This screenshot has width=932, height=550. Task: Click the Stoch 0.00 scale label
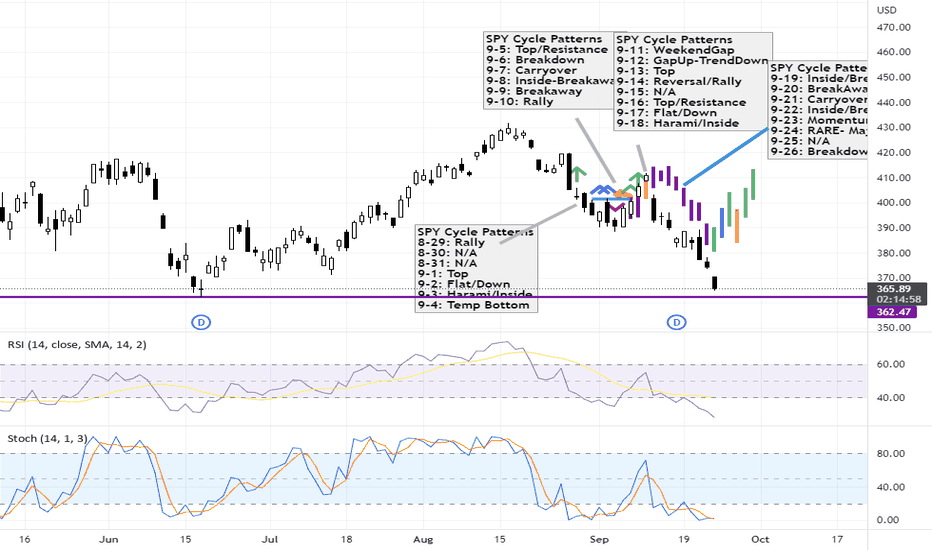887,520
